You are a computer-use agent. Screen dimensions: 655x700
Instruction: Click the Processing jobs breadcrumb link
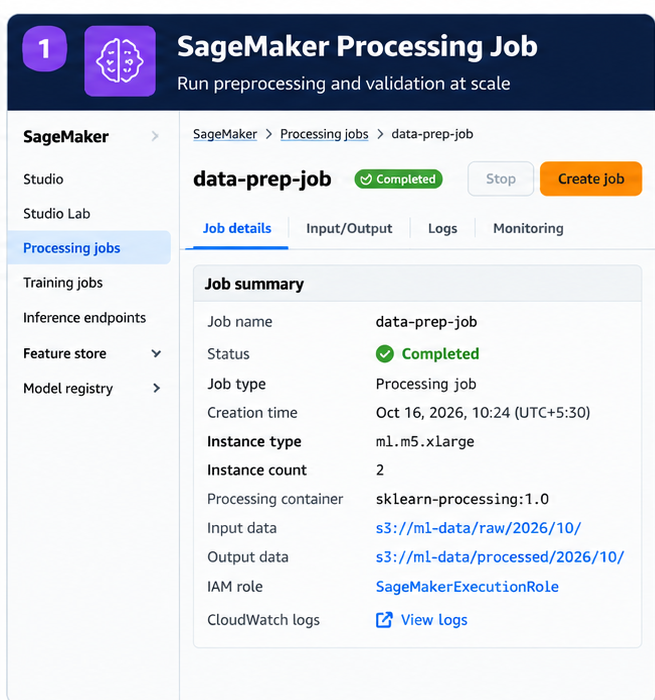tap(324, 134)
